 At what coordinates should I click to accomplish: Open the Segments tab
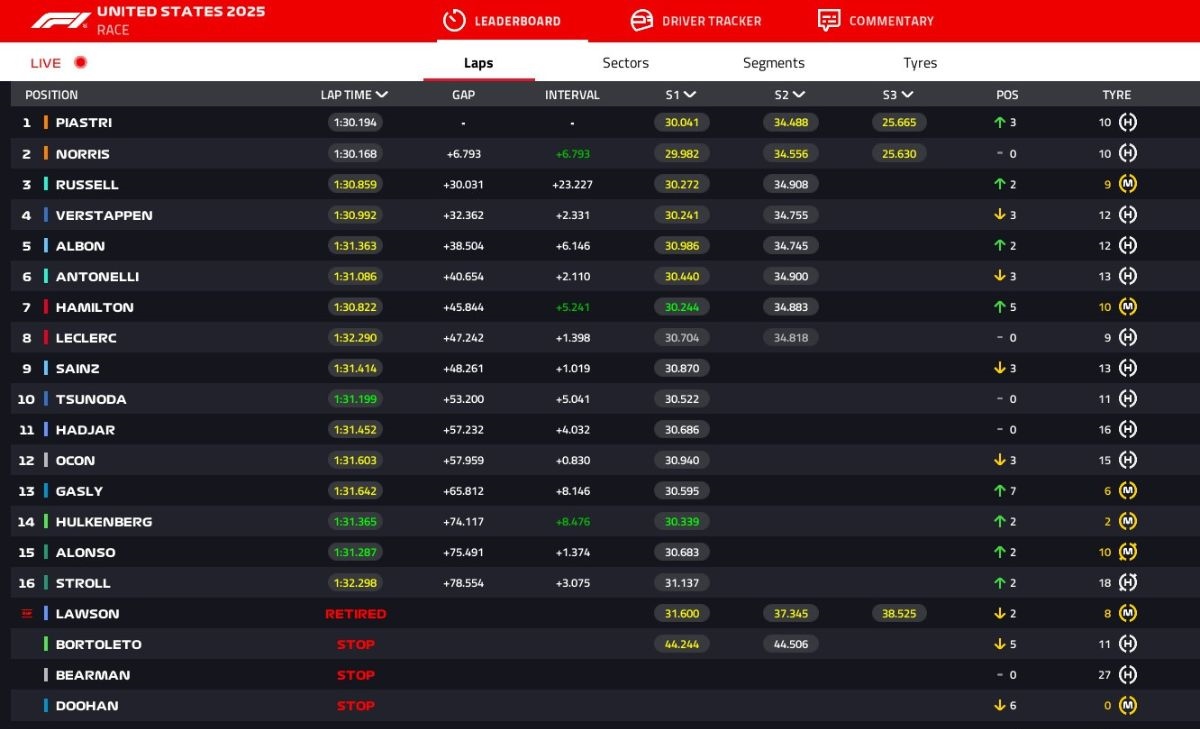(773, 63)
